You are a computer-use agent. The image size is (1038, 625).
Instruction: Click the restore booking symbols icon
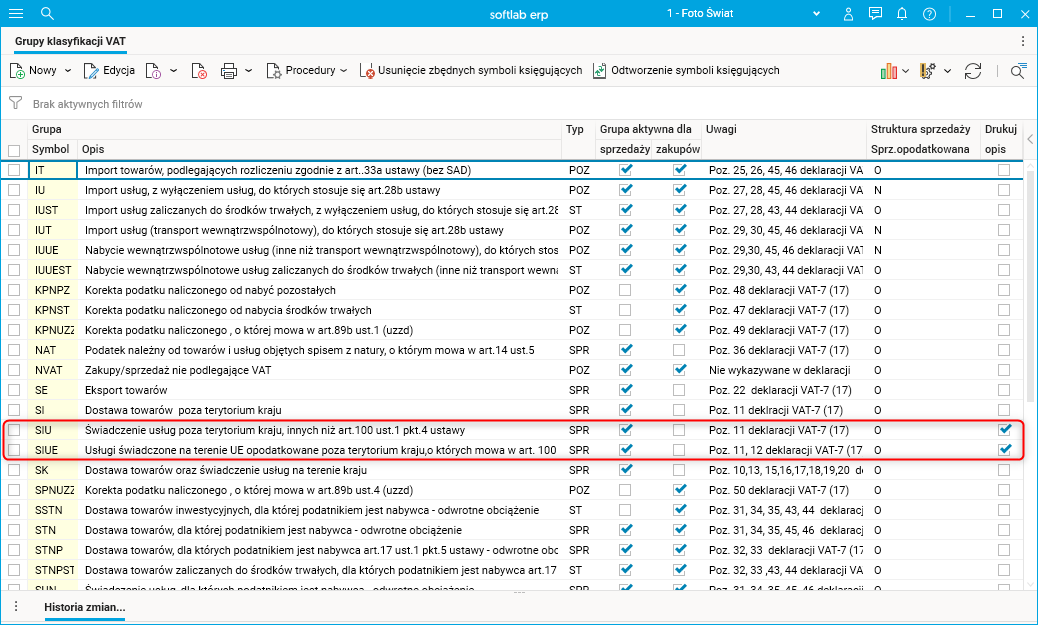click(x=599, y=71)
